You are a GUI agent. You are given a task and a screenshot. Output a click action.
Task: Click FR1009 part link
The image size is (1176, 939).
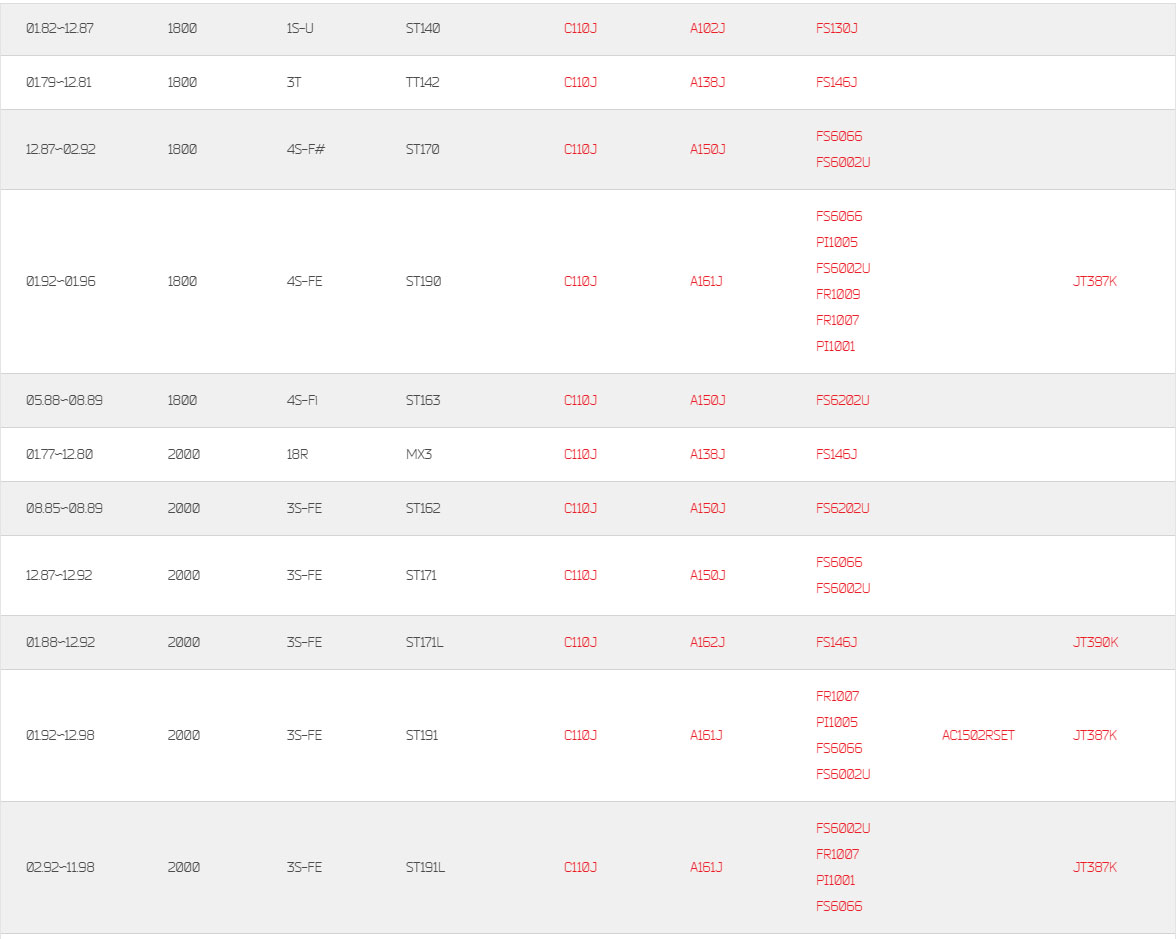838,295
